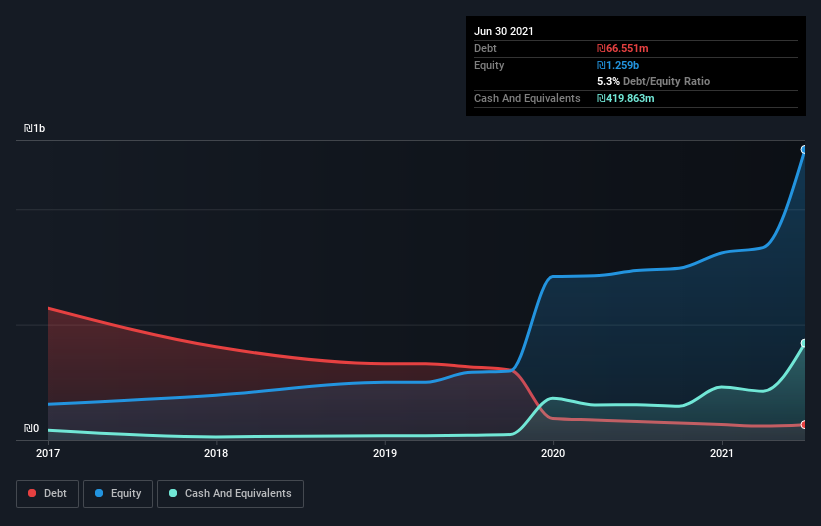
Task: Click the 2017 x-axis label
Action: point(48,453)
